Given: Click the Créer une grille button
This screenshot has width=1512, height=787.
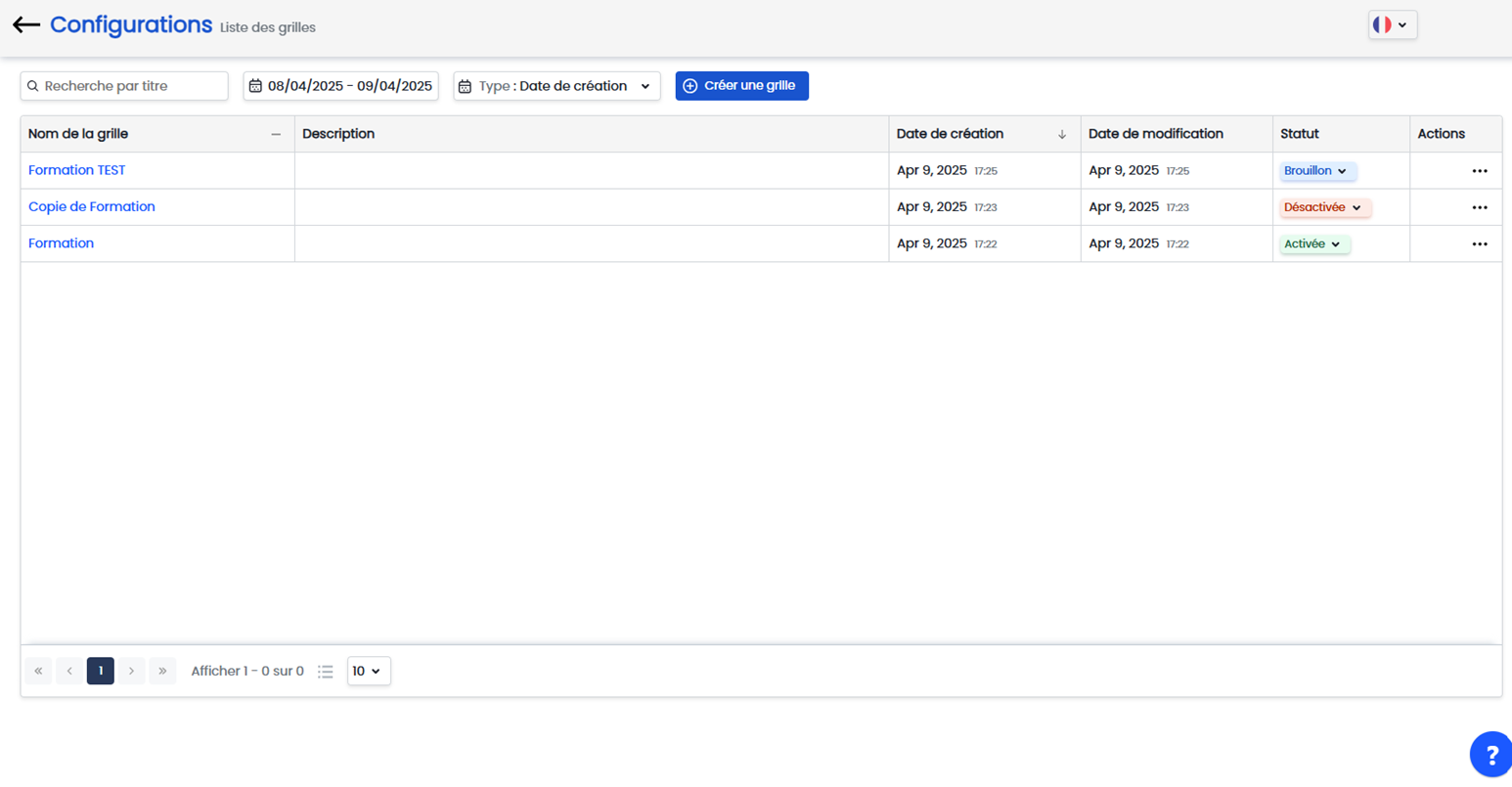Looking at the screenshot, I should click(x=741, y=86).
